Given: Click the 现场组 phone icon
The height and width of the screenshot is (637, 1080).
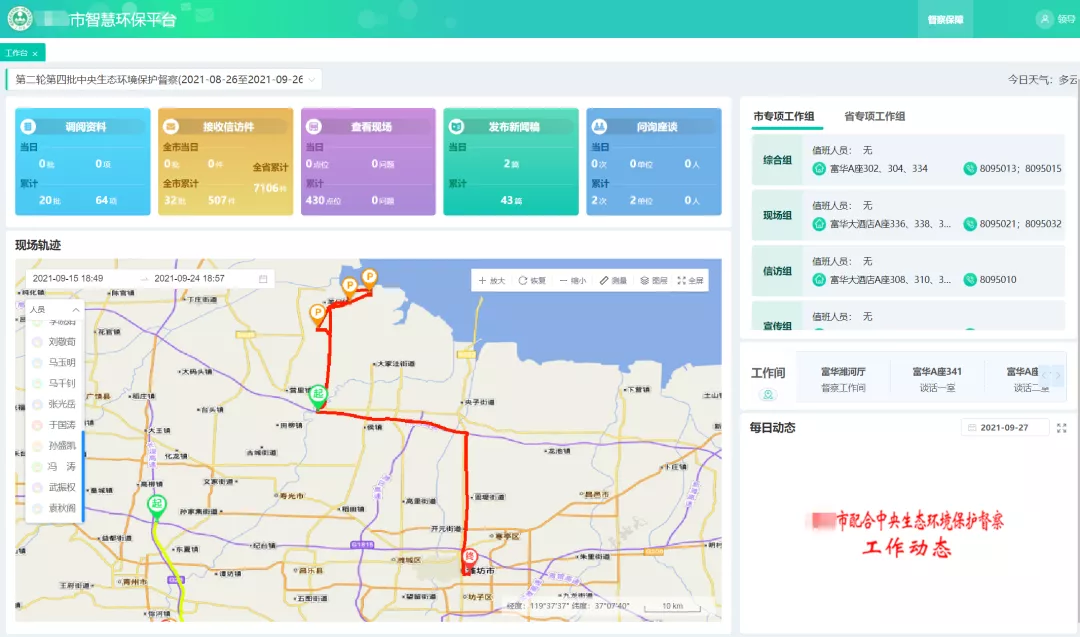Looking at the screenshot, I should tap(970, 224).
